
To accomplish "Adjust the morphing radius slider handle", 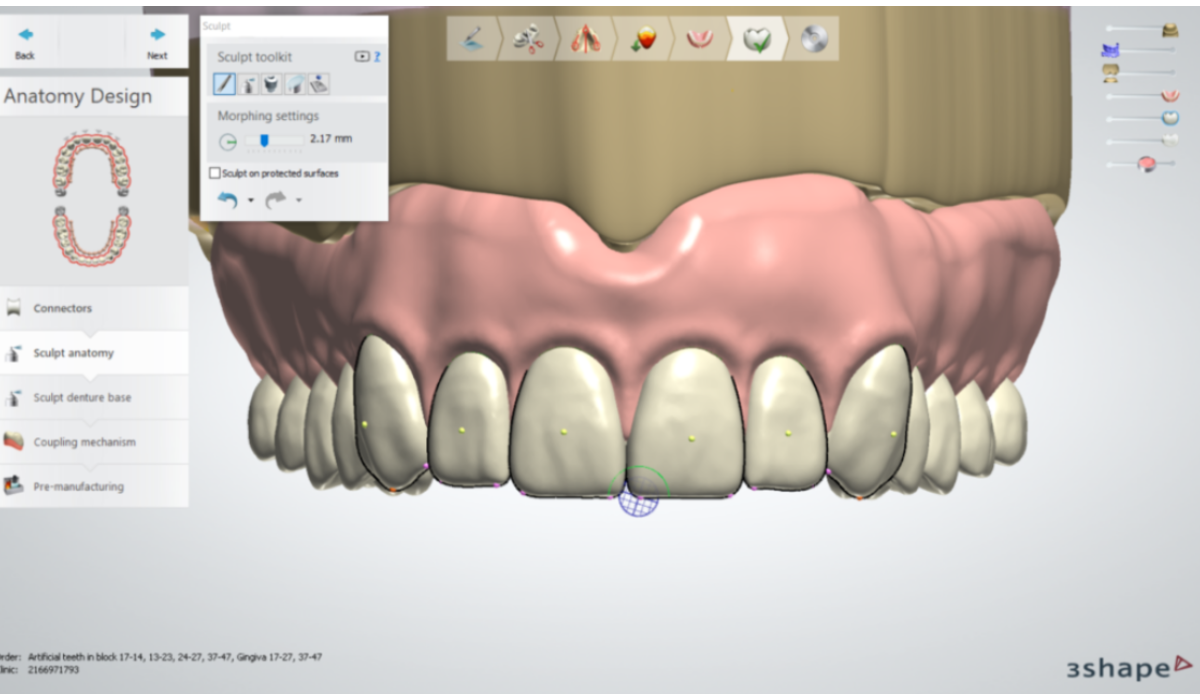I will (x=264, y=140).
